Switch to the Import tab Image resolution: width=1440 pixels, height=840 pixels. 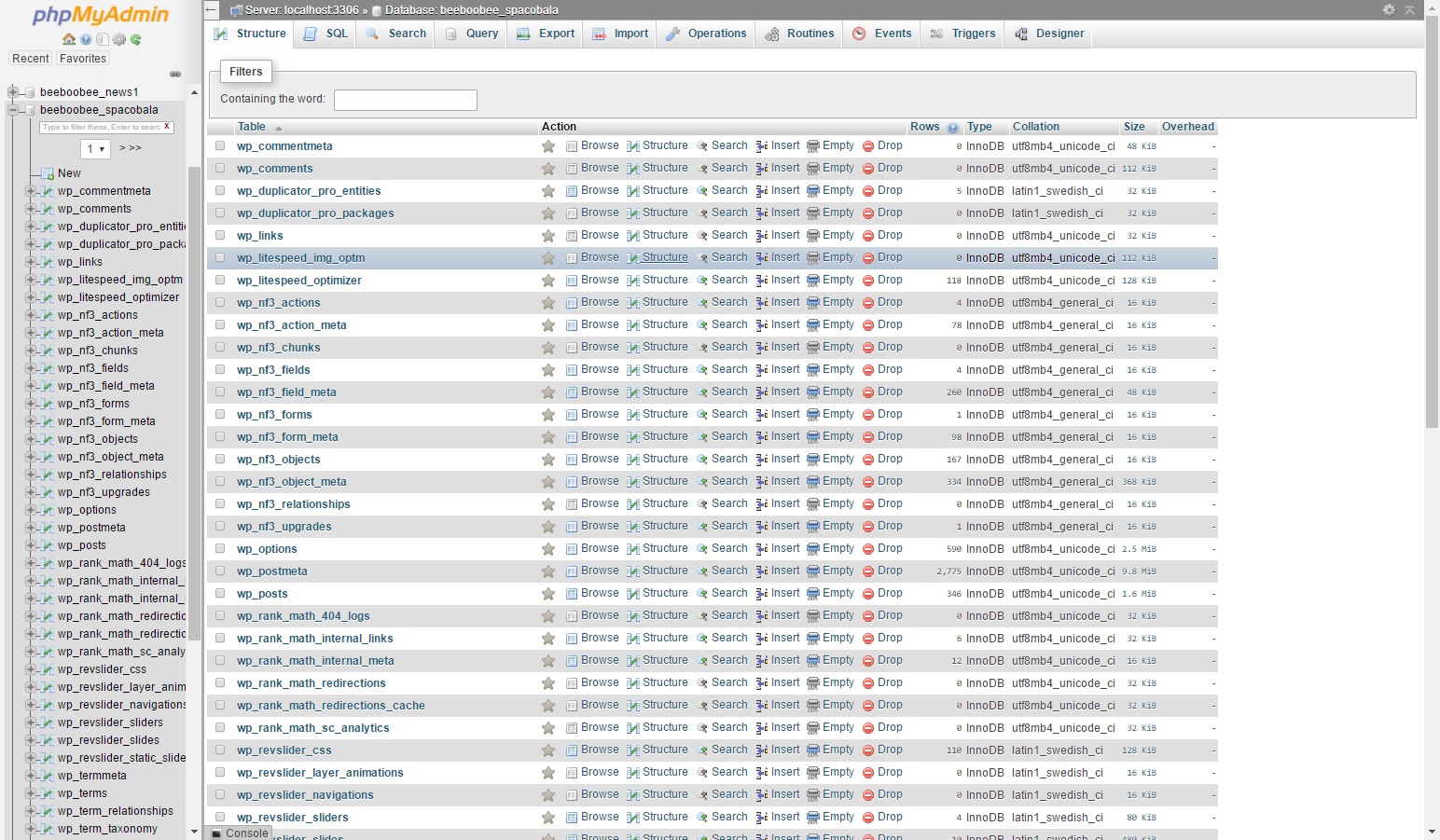tap(620, 34)
